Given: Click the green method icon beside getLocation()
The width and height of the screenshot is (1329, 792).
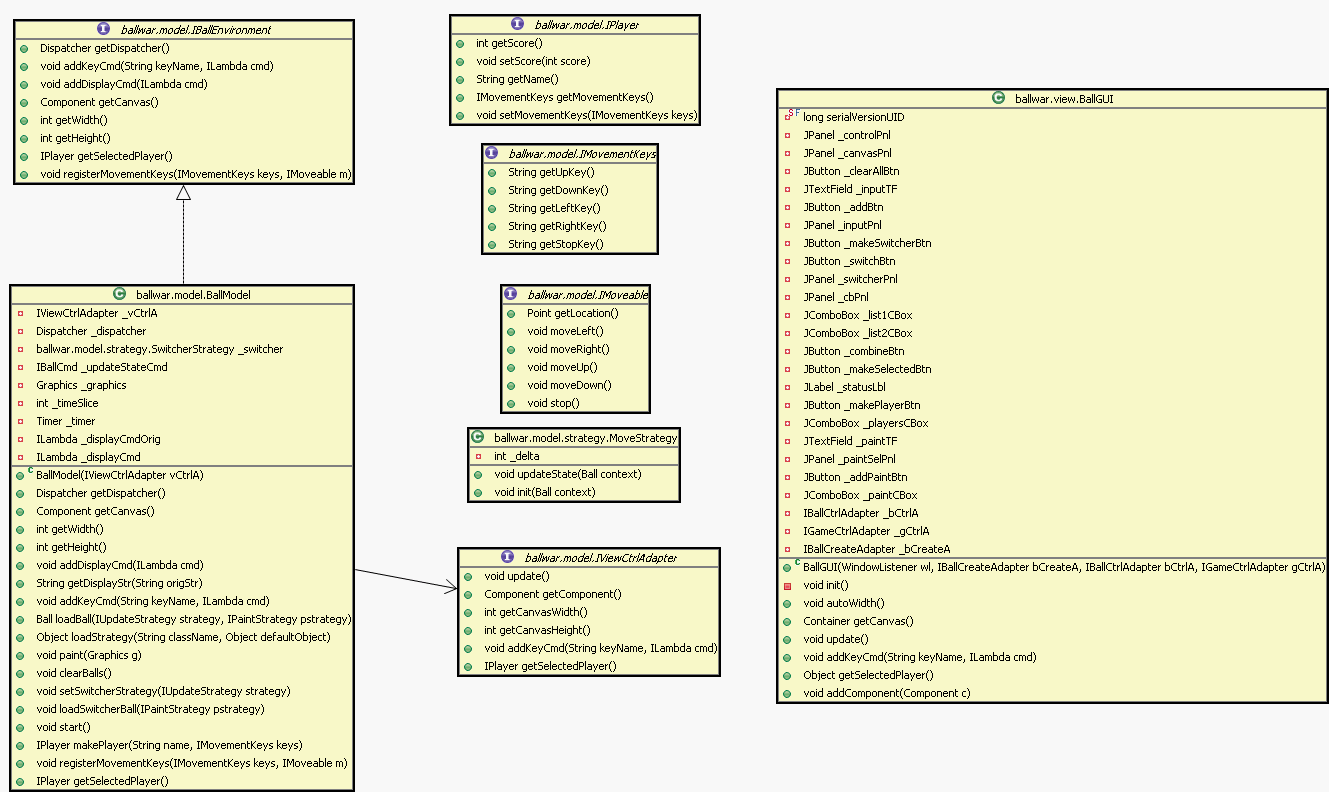Looking at the screenshot, I should click(510, 313).
